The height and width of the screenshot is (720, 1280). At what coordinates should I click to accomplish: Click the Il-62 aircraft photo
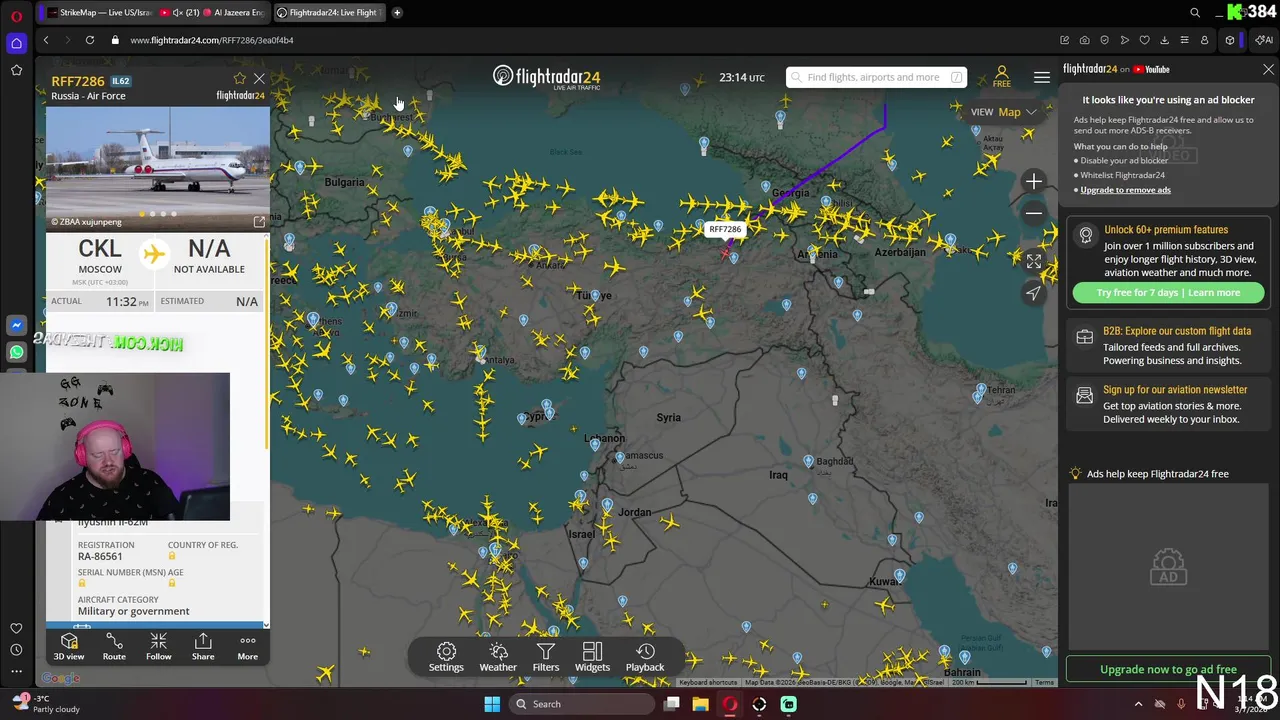tap(158, 168)
